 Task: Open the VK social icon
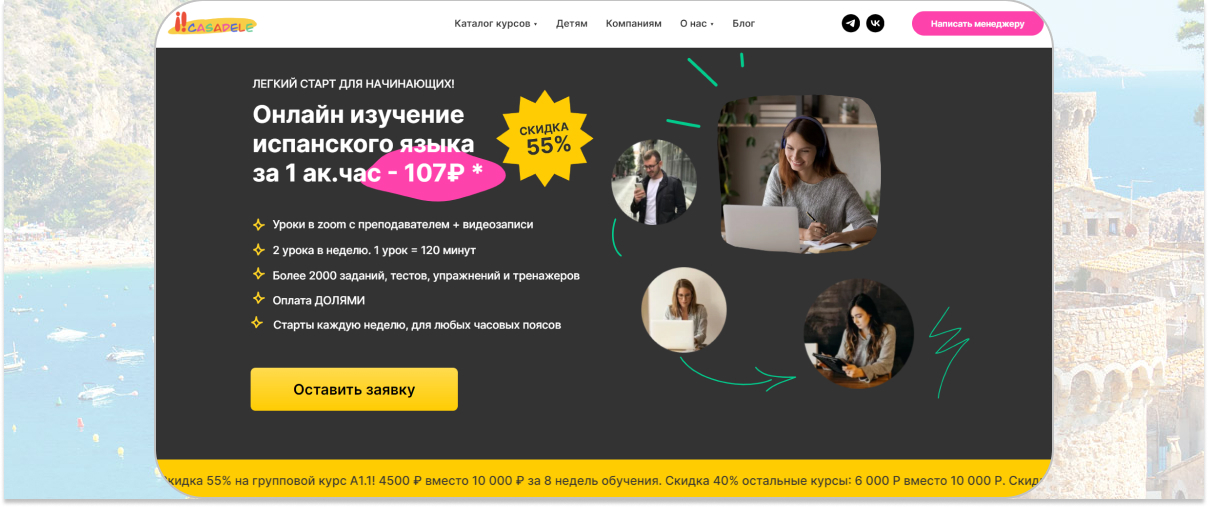tap(875, 23)
